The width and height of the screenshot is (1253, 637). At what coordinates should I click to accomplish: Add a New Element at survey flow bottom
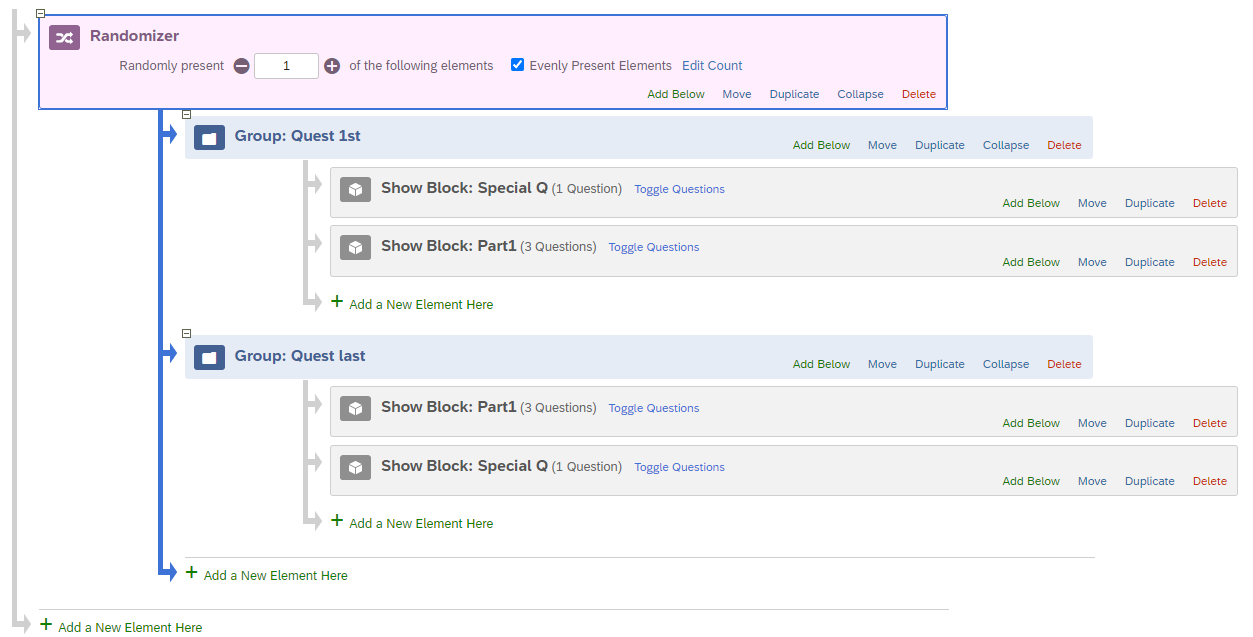coord(121,627)
